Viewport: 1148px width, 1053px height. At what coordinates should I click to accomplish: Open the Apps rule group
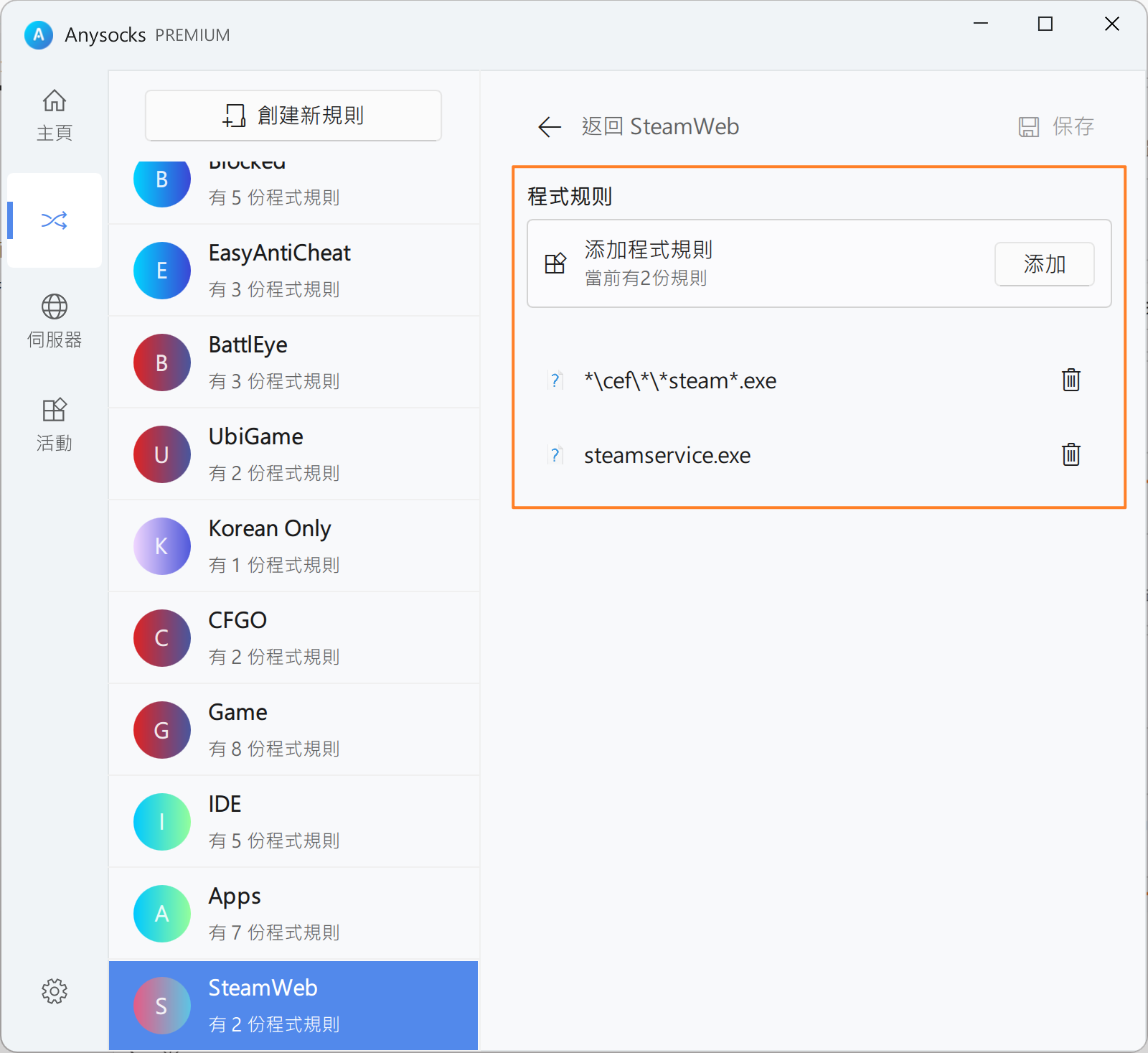click(x=293, y=914)
